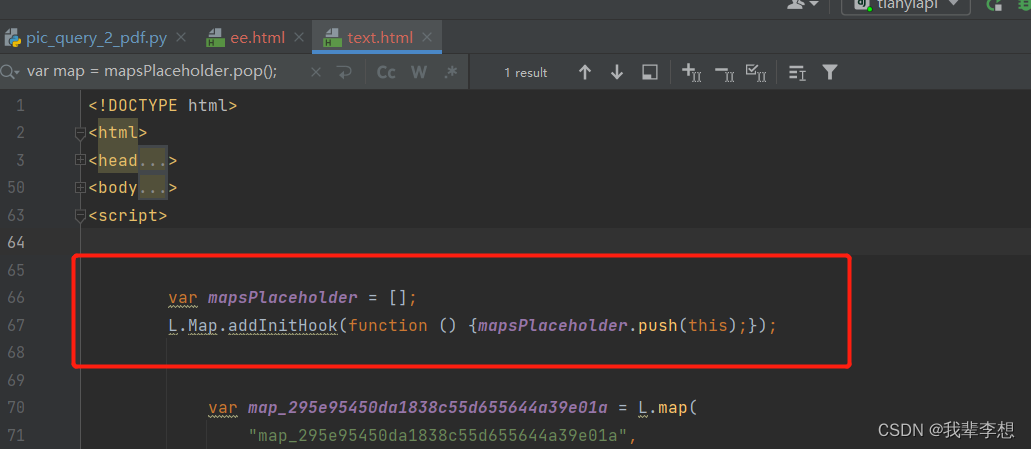Click the folded body ellipsis
The image size is (1031, 449).
(x=153, y=188)
